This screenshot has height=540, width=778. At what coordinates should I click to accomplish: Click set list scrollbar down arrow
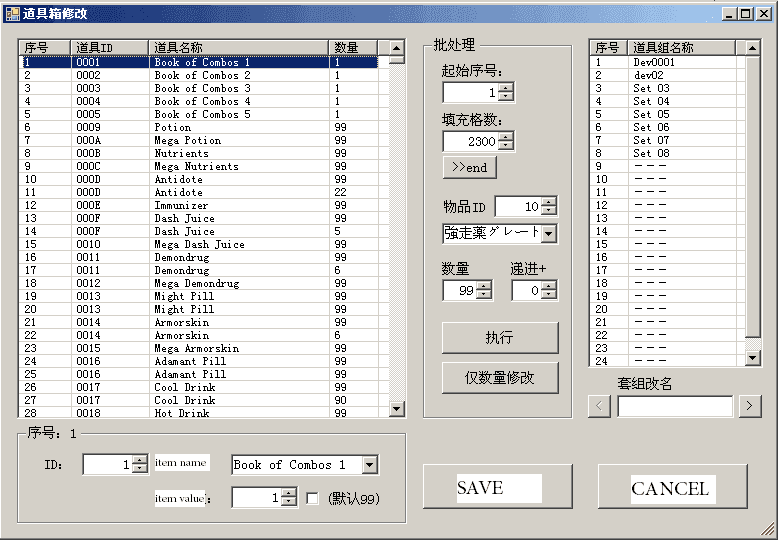[753, 357]
